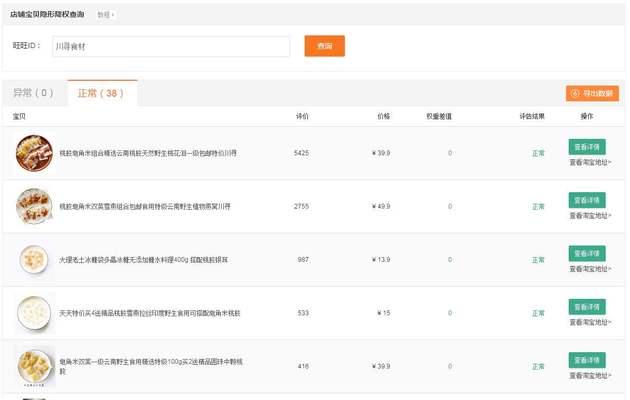Image resolution: width=630 pixels, height=400 pixels.
Task: Click the weight difference 0 in 987 row
Action: (450, 260)
